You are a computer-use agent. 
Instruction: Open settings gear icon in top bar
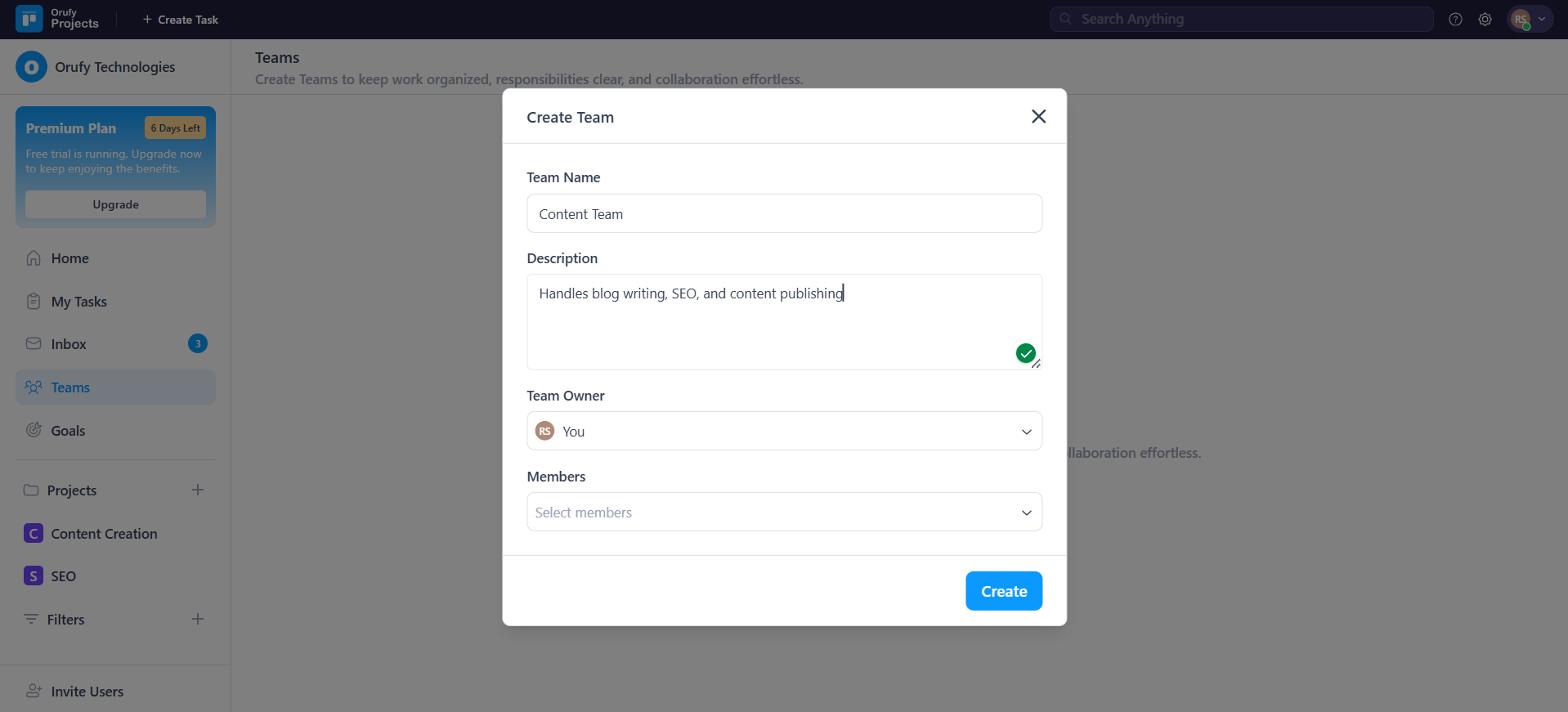tap(1485, 20)
